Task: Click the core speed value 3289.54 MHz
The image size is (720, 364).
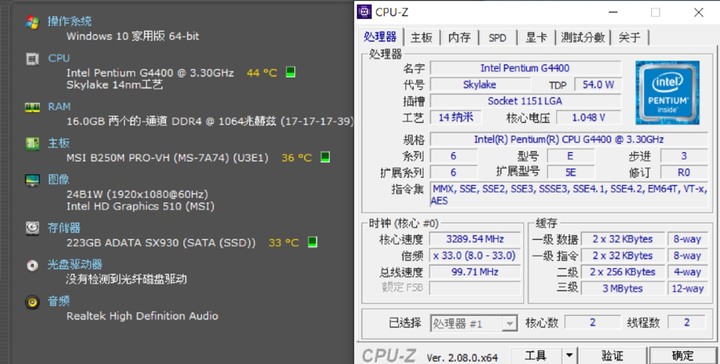Action: coord(475,239)
